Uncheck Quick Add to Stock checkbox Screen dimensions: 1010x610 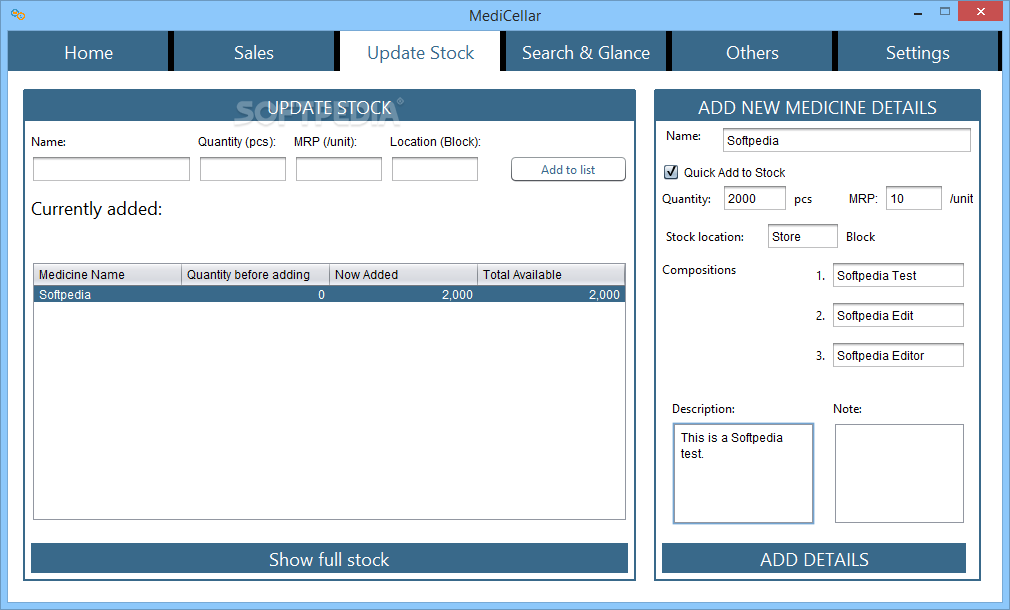tap(671, 172)
